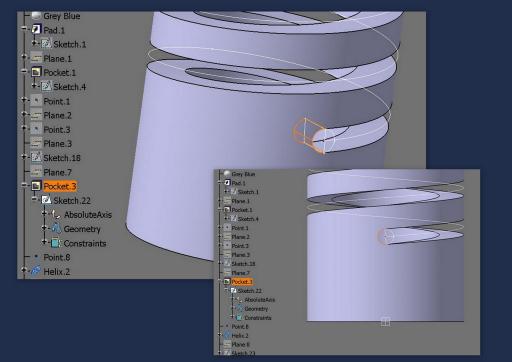Select 'Sketch.18' label in the small inset tree
Viewport: 512px width, 362px height.
pos(243,264)
